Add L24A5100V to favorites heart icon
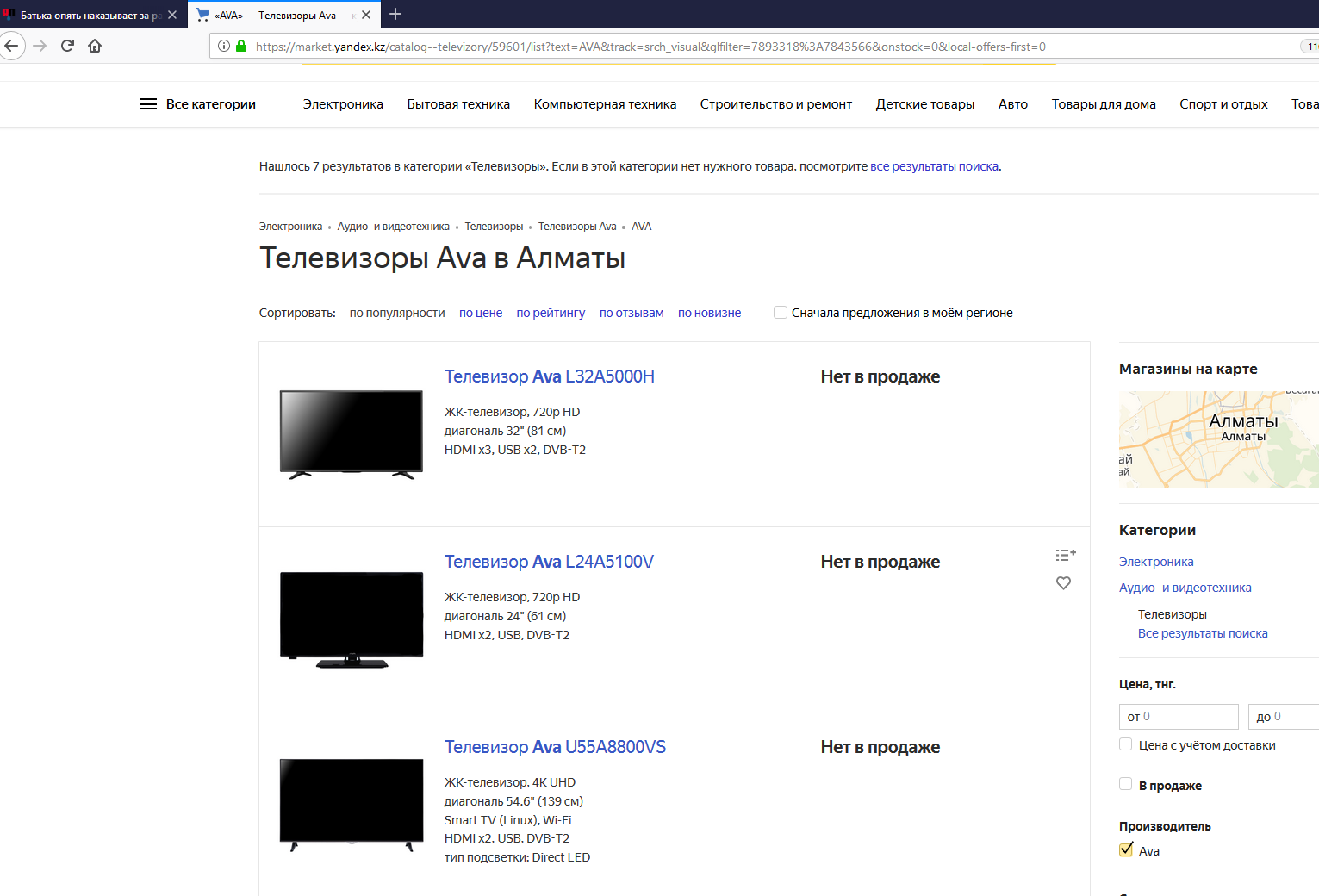The height and width of the screenshot is (896, 1319). click(x=1064, y=583)
